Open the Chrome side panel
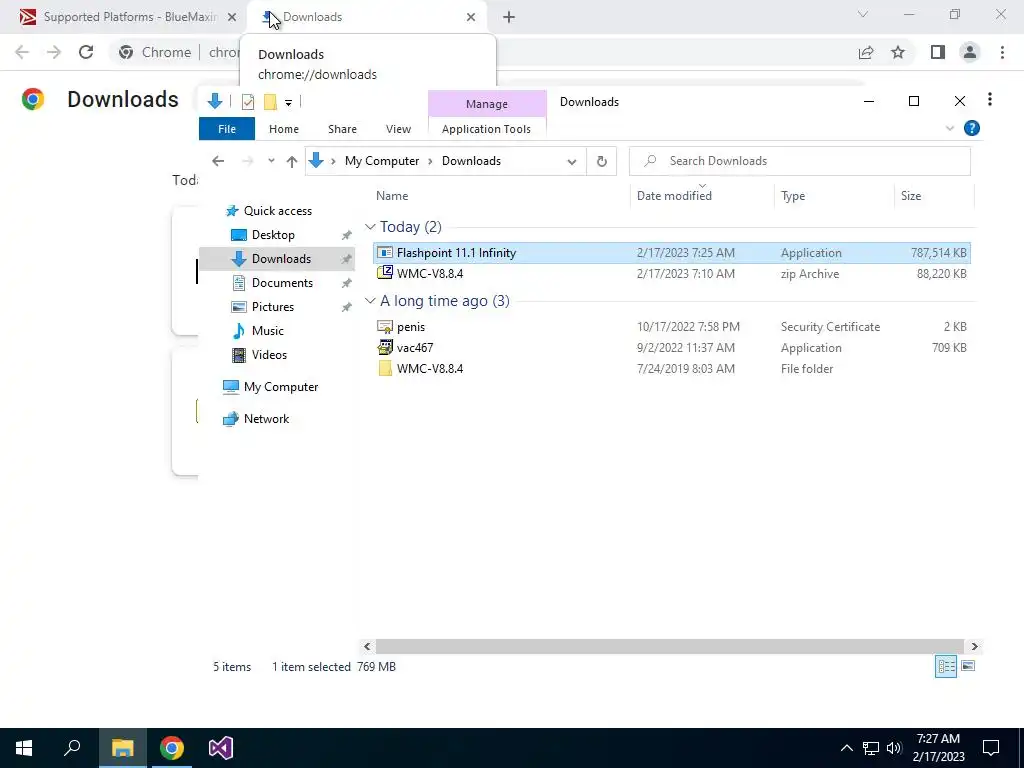Viewport: 1024px width, 768px height. [x=938, y=52]
